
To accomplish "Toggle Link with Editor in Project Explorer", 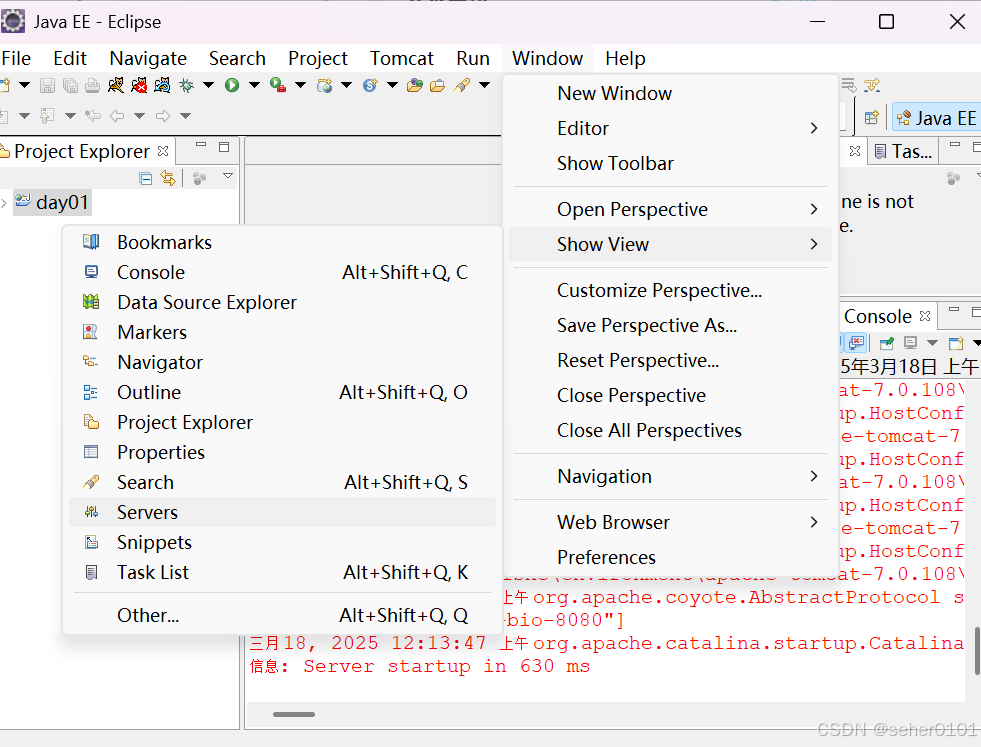I will click(168, 178).
